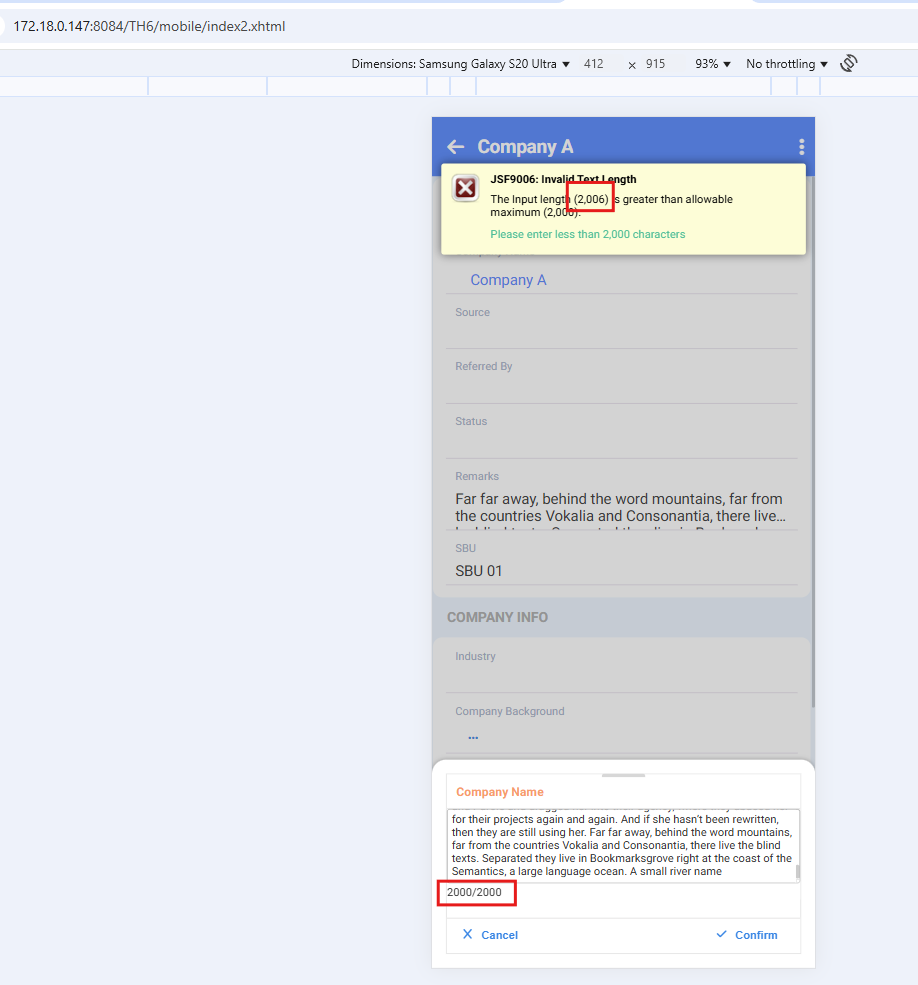Click the Confirm button in dialog
The image size is (918, 985).
click(746, 935)
